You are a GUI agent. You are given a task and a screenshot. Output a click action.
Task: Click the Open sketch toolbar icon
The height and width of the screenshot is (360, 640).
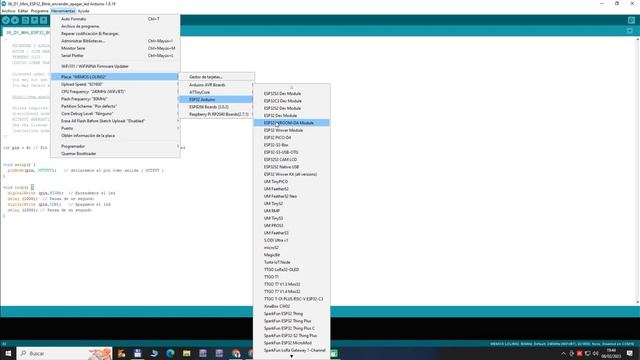tap(34, 20)
